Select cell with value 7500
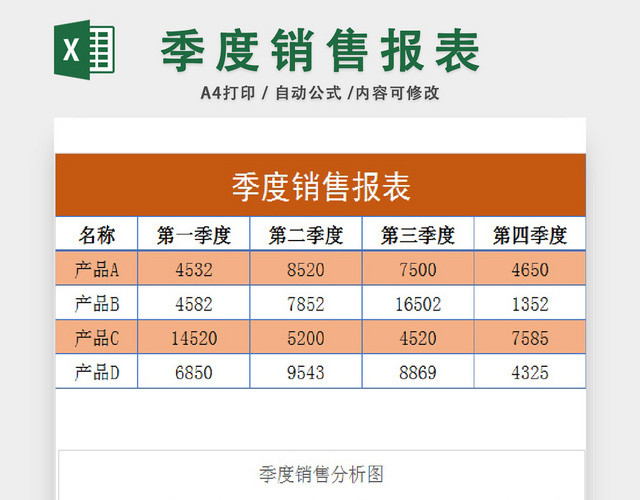The width and height of the screenshot is (640, 500). pyautogui.click(x=418, y=268)
